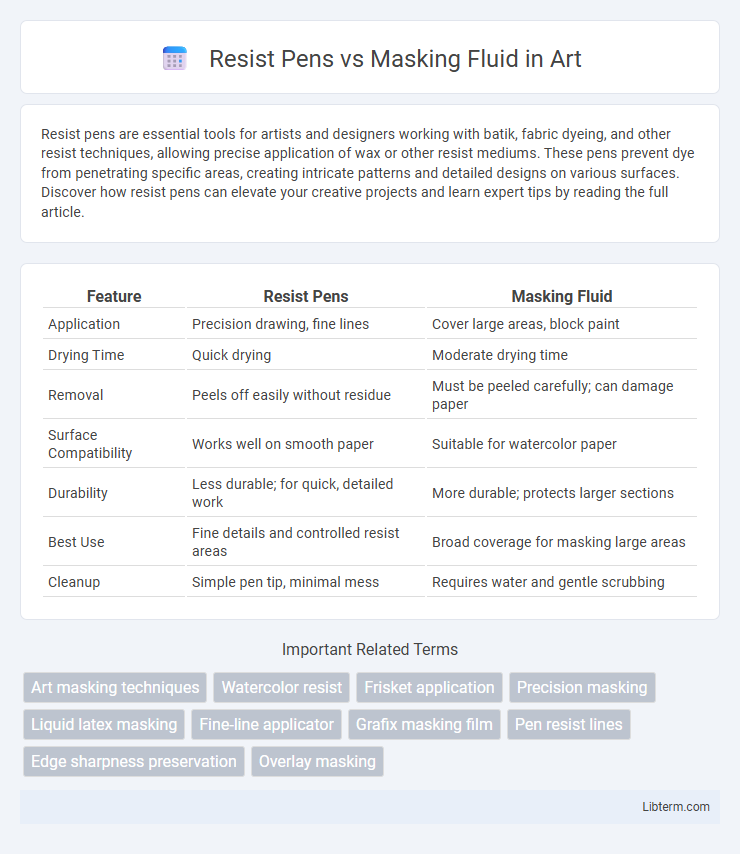
Task: Select the Liquid latex masking tag
Action: 104,724
